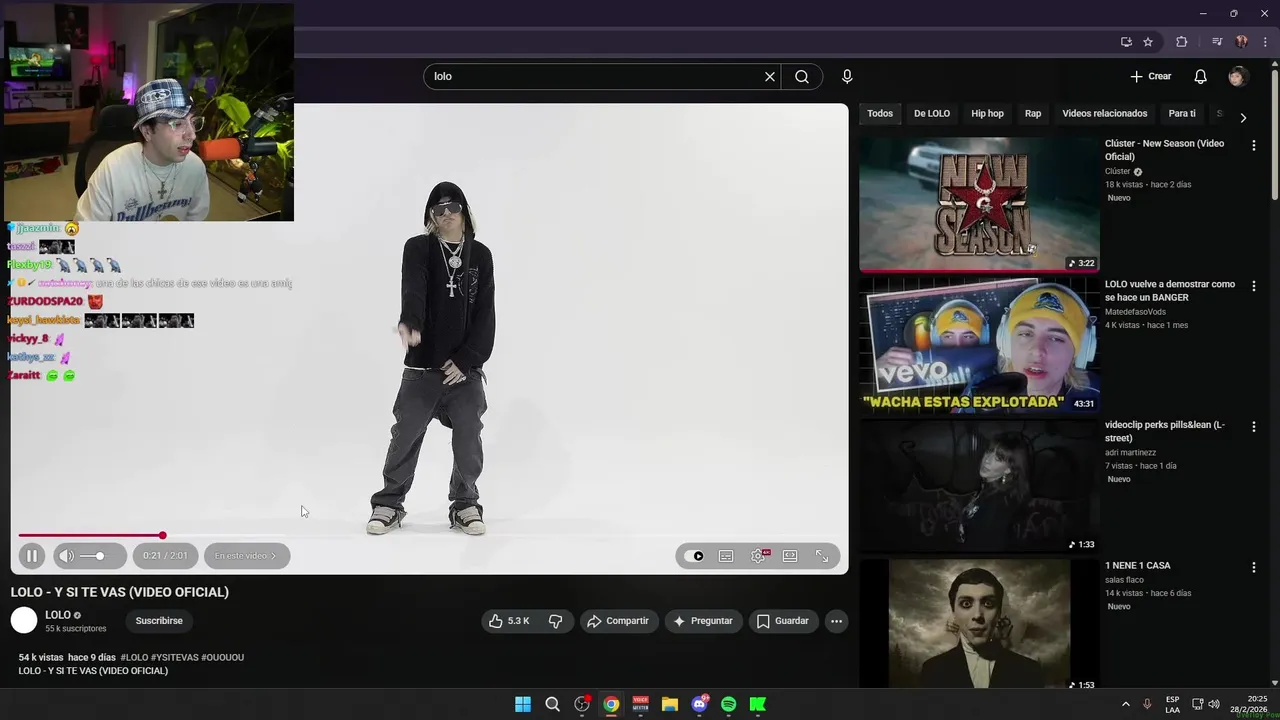Clear the search box with the X
The width and height of the screenshot is (1280, 720).
[770, 76]
